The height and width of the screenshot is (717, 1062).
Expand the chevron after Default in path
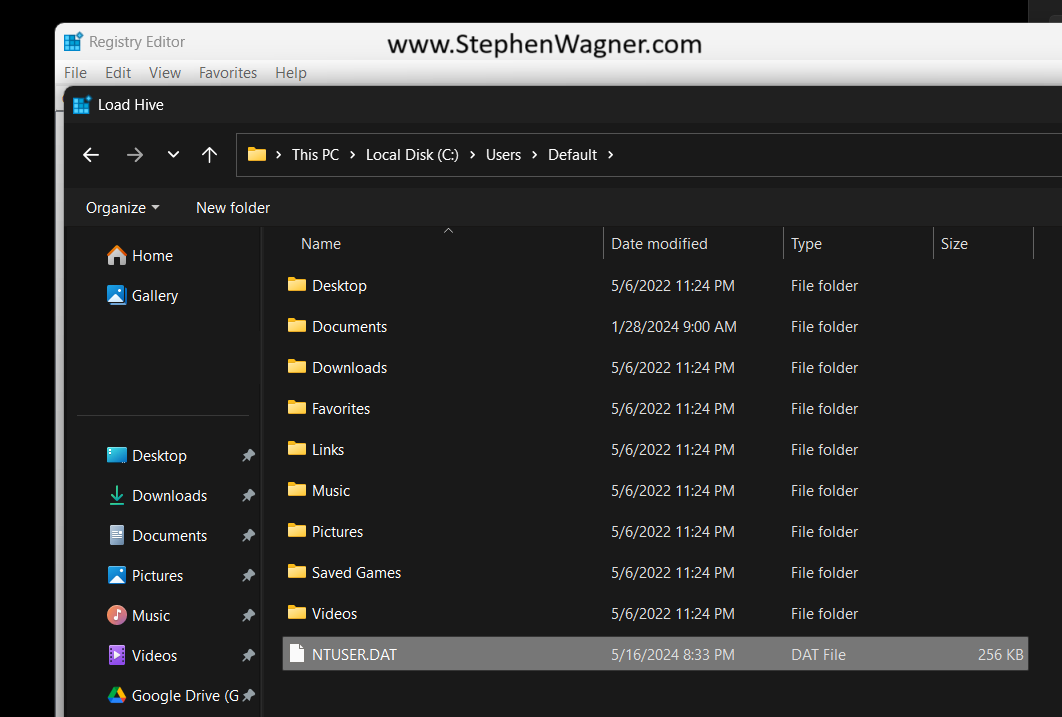coord(611,155)
